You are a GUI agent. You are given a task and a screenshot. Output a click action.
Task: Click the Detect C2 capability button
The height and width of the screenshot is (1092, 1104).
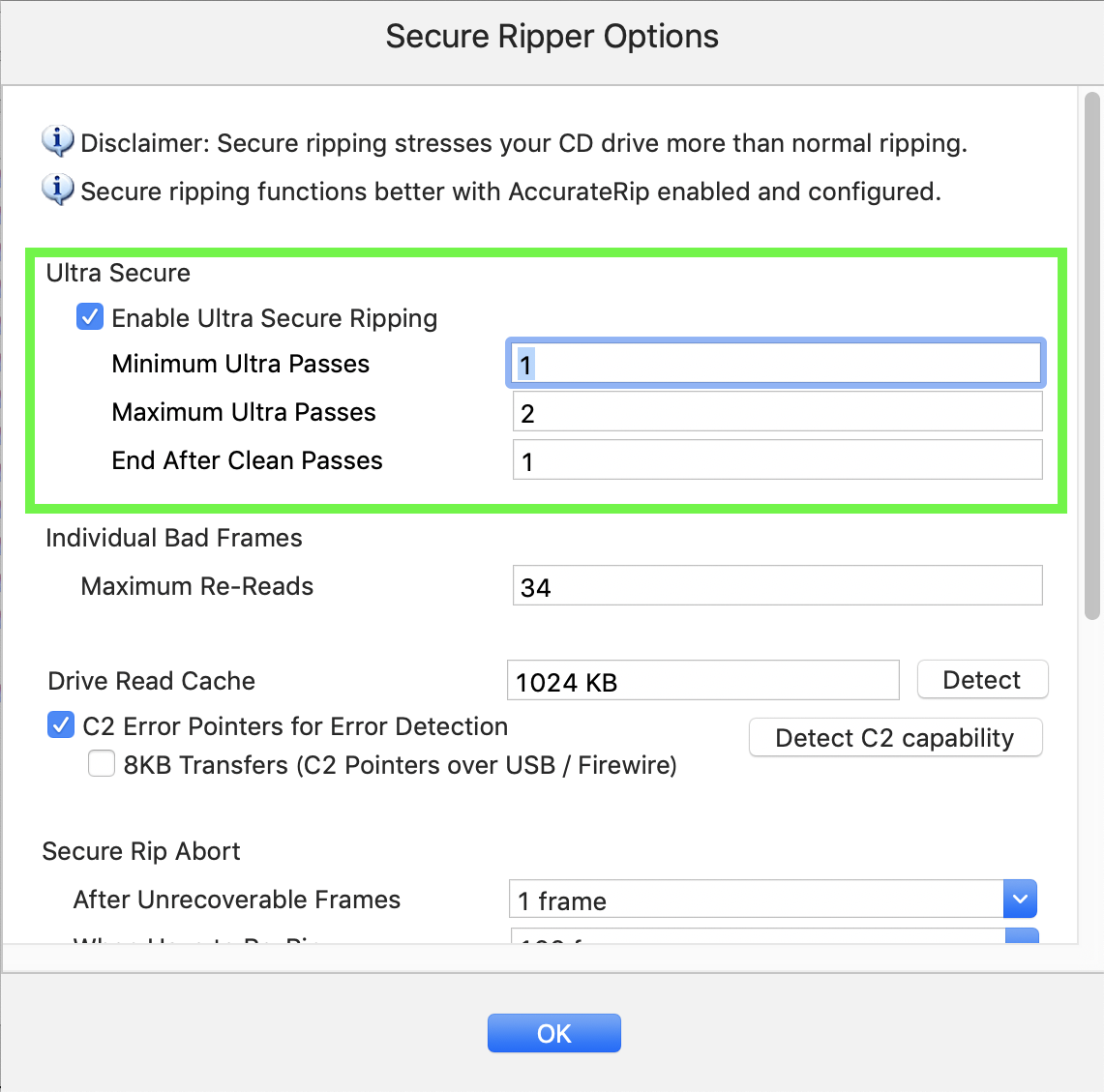896,737
